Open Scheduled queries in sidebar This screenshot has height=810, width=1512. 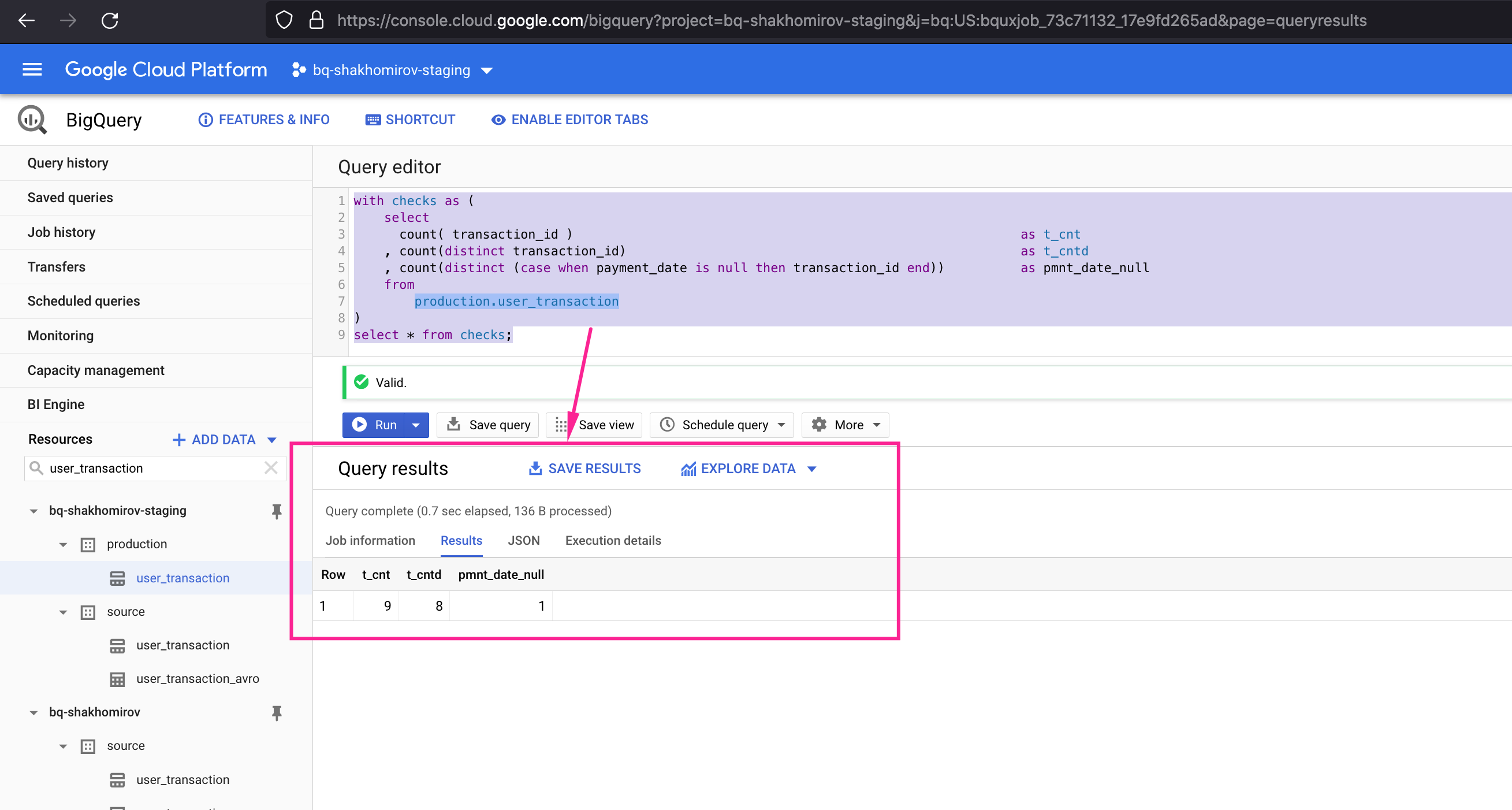pos(83,301)
